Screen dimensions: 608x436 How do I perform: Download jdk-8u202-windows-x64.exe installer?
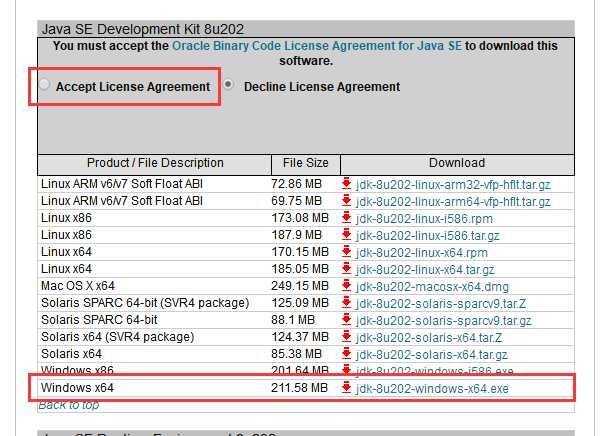(x=432, y=389)
